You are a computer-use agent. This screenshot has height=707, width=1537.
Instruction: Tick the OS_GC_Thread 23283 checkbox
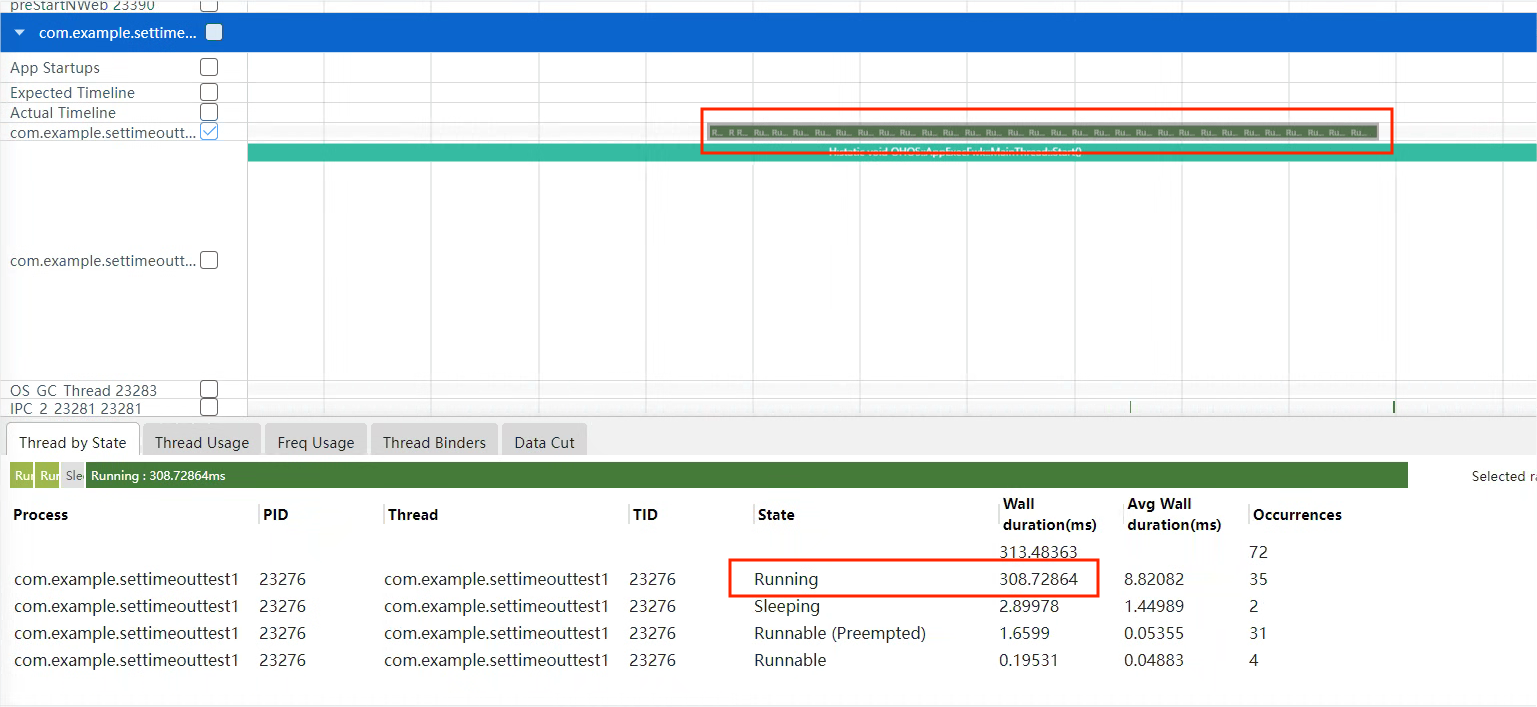pyautogui.click(x=209, y=389)
